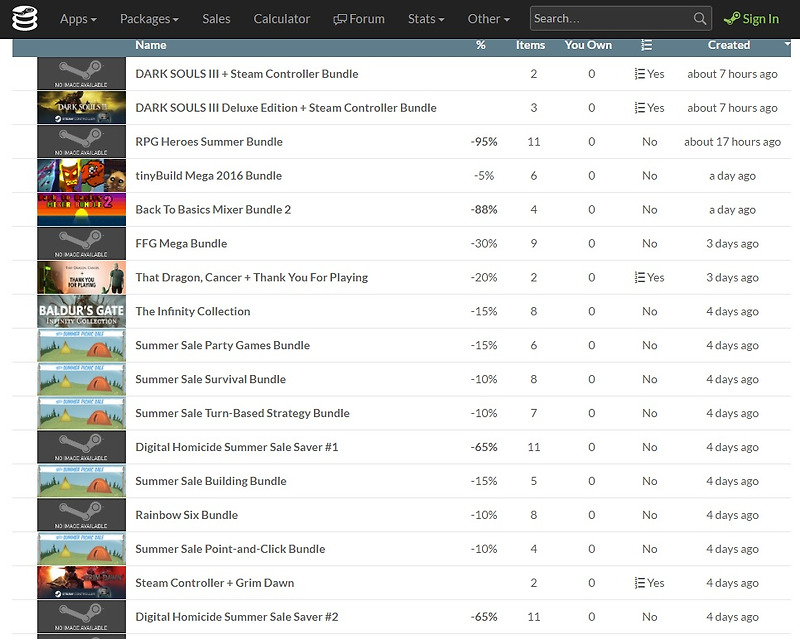Open Summer Sale Party Games Bundle
The width and height of the screenshot is (800, 639).
(222, 345)
